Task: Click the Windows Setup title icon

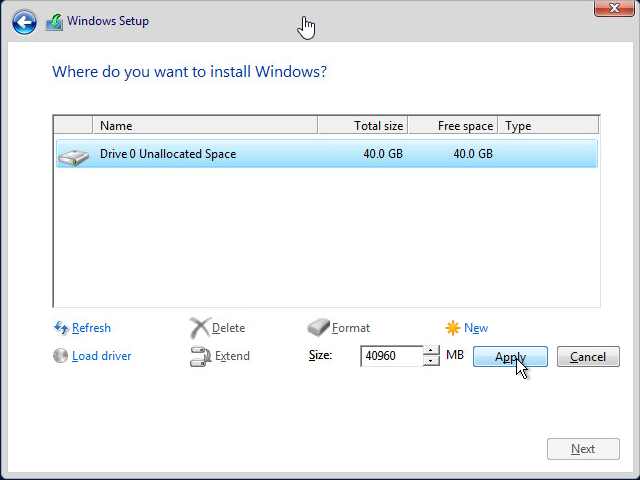Action: tap(54, 22)
